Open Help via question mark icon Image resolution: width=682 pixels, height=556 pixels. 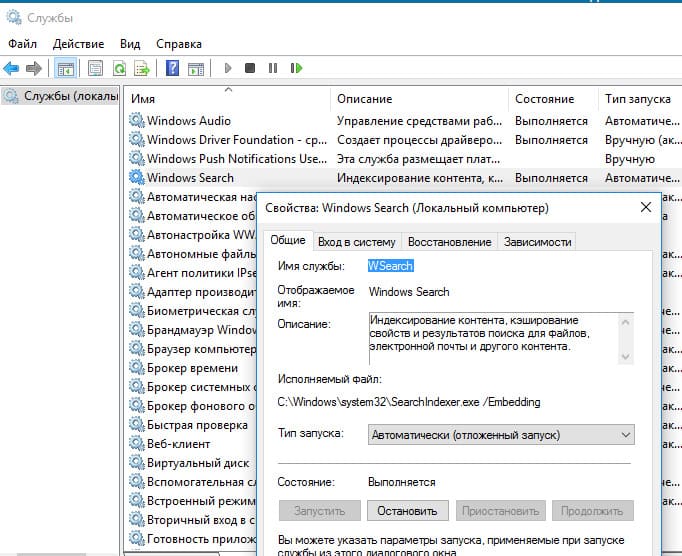coord(172,68)
